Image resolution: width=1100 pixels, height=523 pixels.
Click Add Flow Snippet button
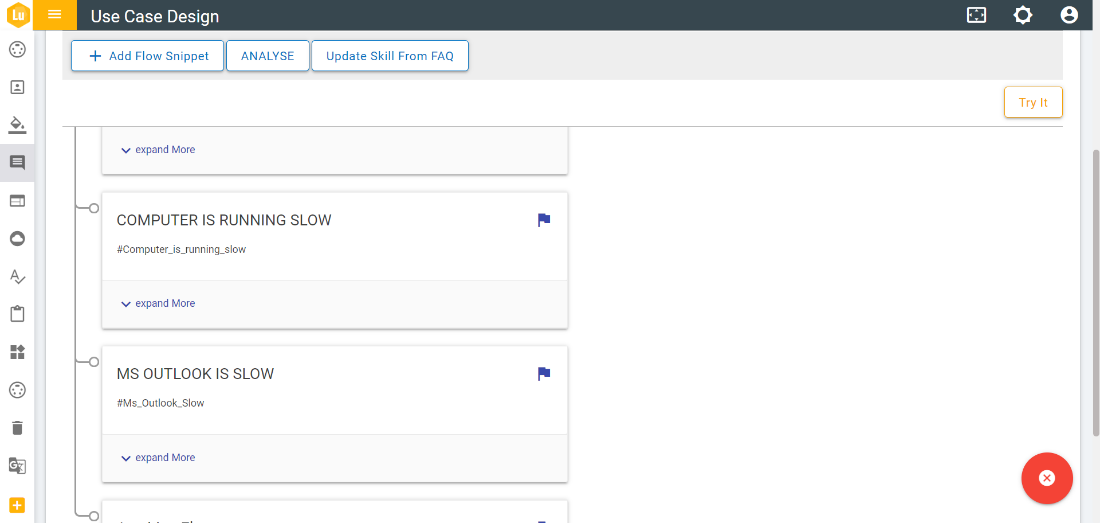(x=148, y=56)
